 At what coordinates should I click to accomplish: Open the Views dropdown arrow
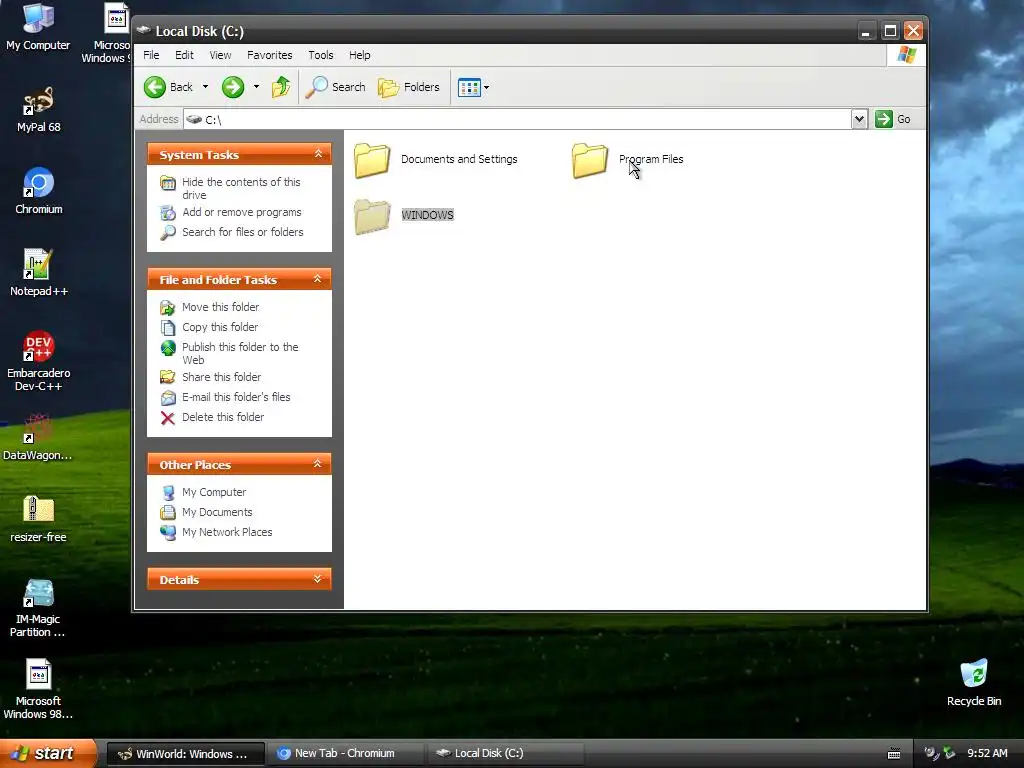tap(487, 87)
